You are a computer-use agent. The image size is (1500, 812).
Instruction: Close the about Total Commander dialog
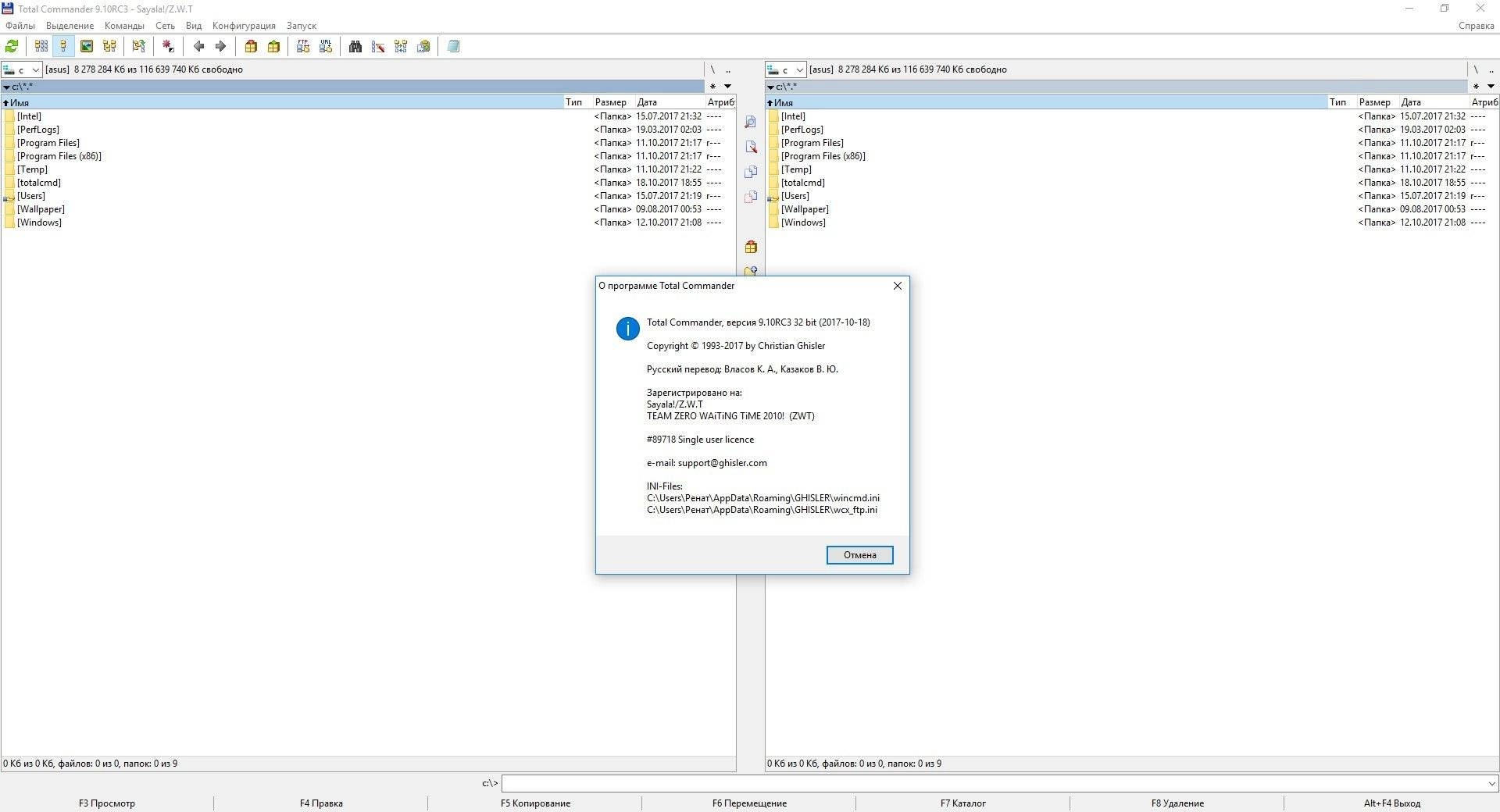(x=897, y=286)
